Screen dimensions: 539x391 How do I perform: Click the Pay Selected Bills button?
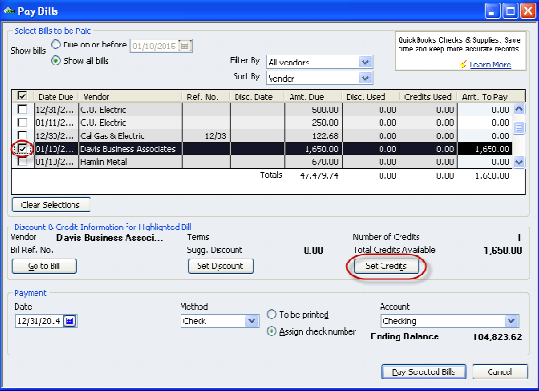424,372
